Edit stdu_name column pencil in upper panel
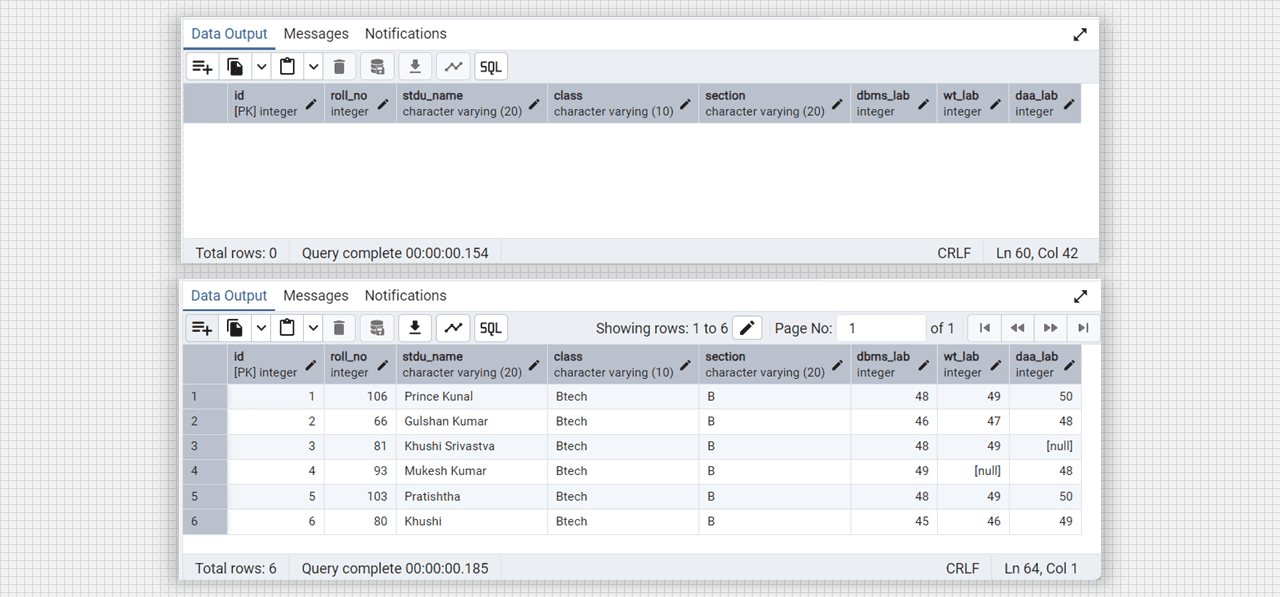 [535, 104]
